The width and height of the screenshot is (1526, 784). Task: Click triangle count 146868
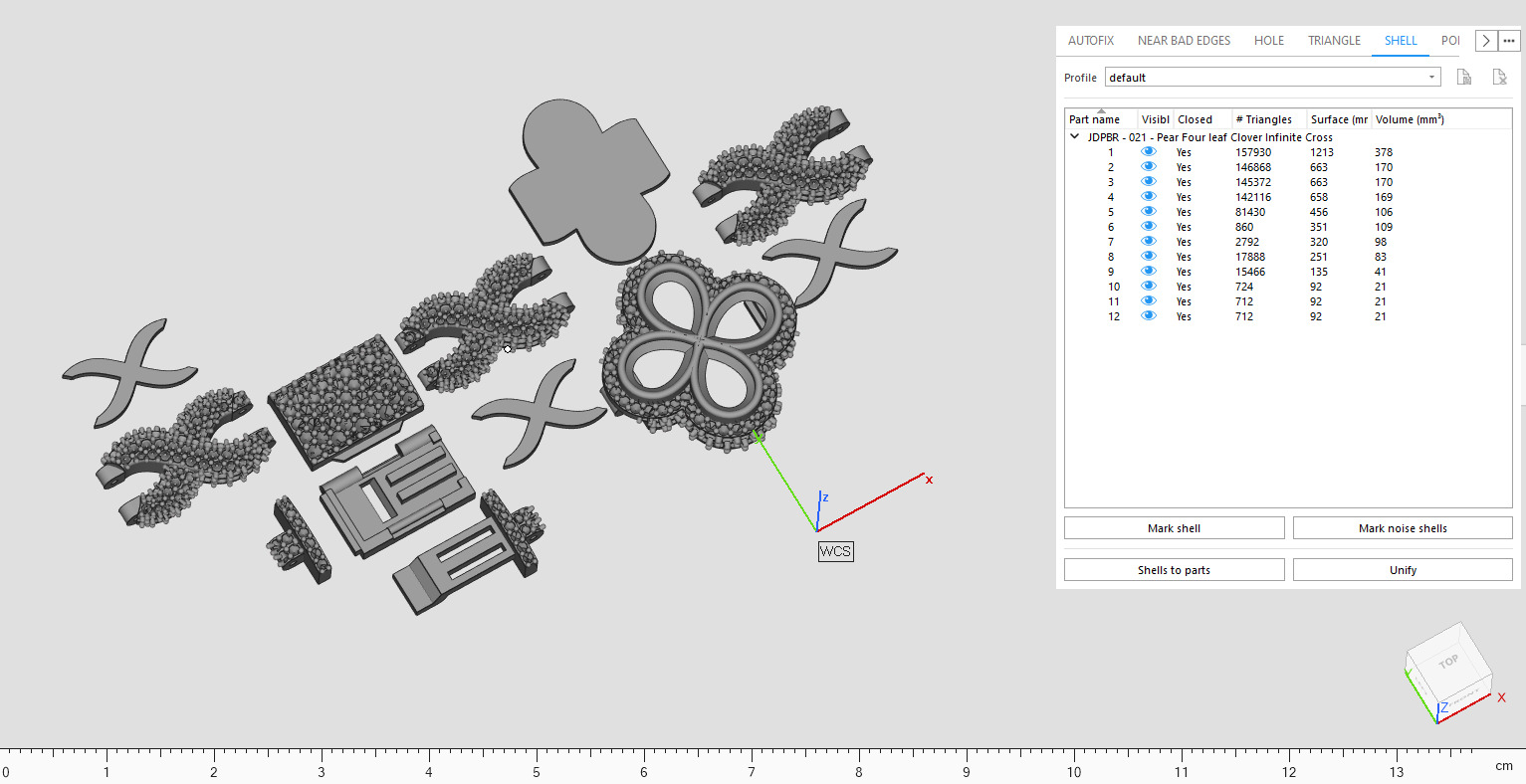click(1253, 167)
